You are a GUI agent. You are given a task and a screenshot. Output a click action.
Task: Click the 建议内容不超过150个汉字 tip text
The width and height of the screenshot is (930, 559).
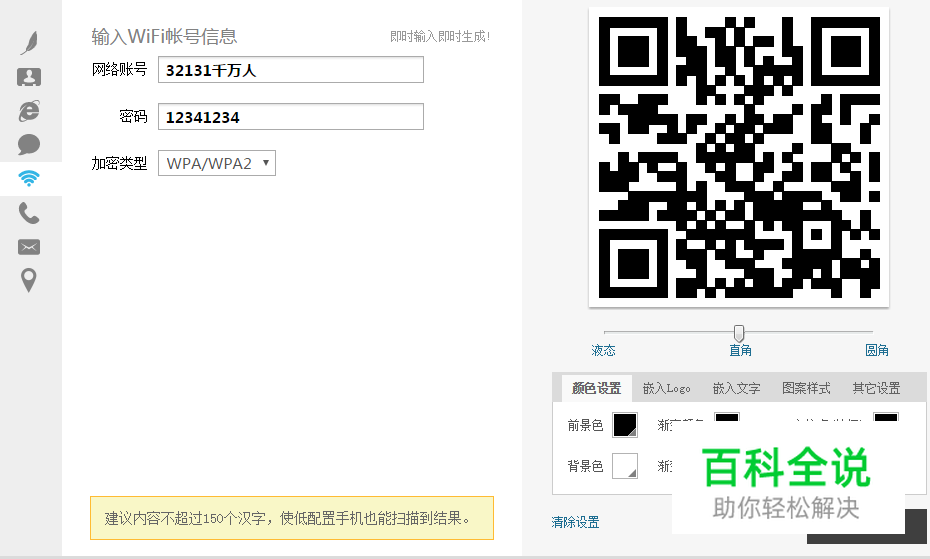pyautogui.click(x=289, y=519)
